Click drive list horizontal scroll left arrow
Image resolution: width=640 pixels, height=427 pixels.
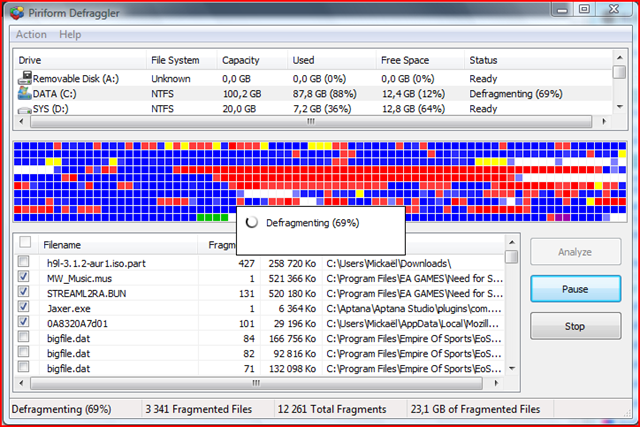coord(22,121)
